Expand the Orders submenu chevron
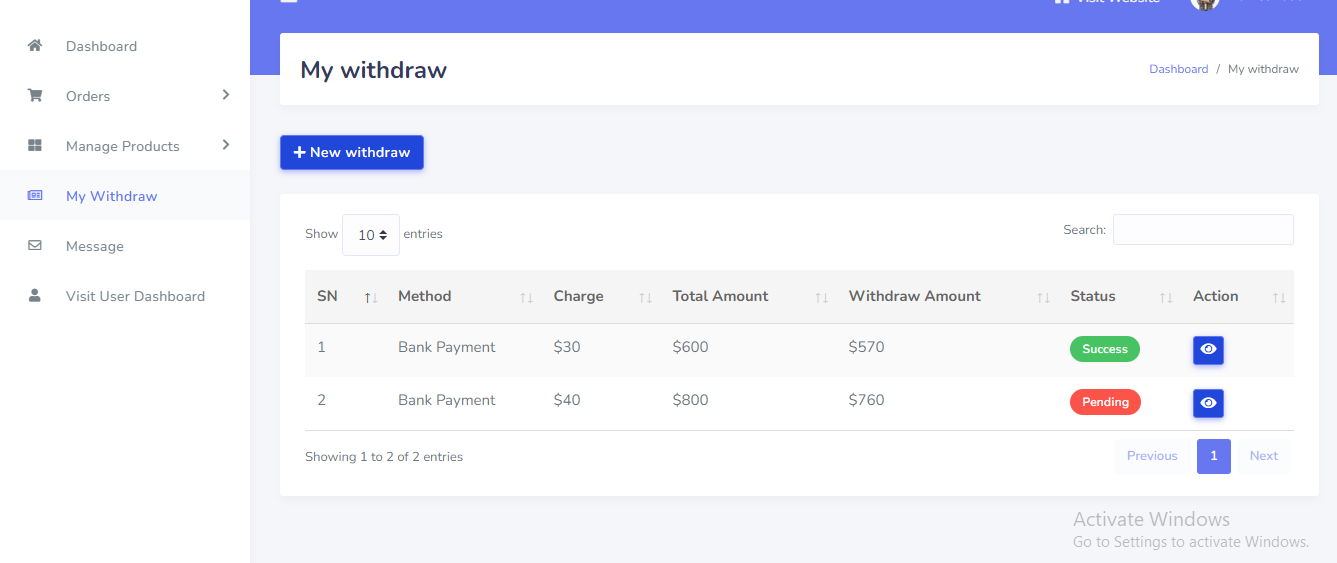Viewport: 1337px width, 563px height. click(226, 95)
